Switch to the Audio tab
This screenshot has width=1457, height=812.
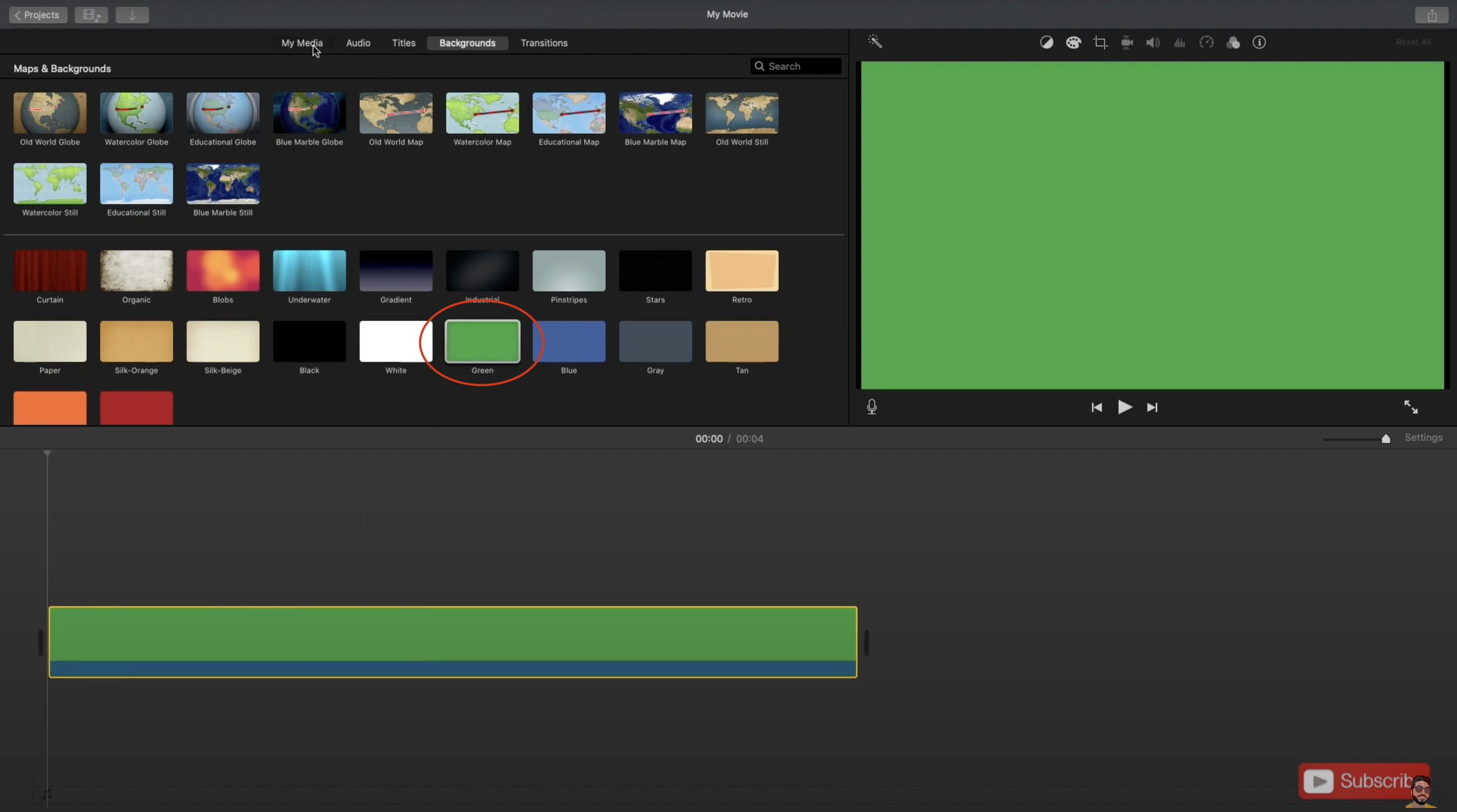pyautogui.click(x=358, y=42)
